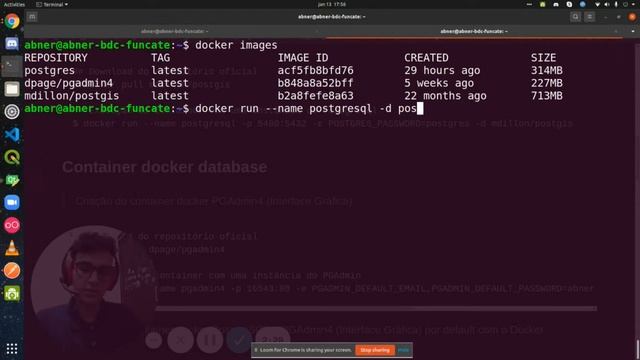Launch QGIS from the dock

point(12,157)
